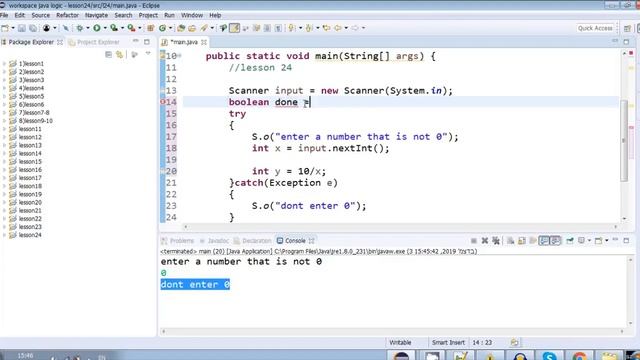Click the Coverage launch icon
640x360 pixels.
(x=114, y=28)
